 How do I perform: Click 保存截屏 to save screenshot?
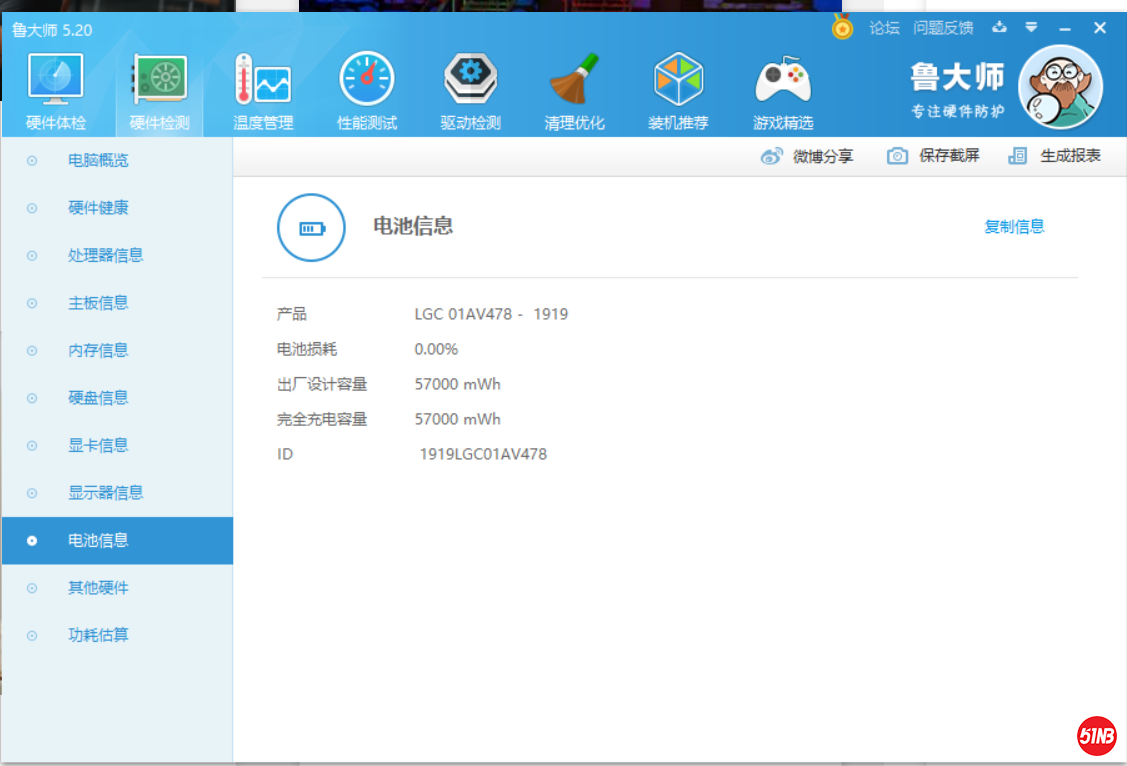(933, 156)
